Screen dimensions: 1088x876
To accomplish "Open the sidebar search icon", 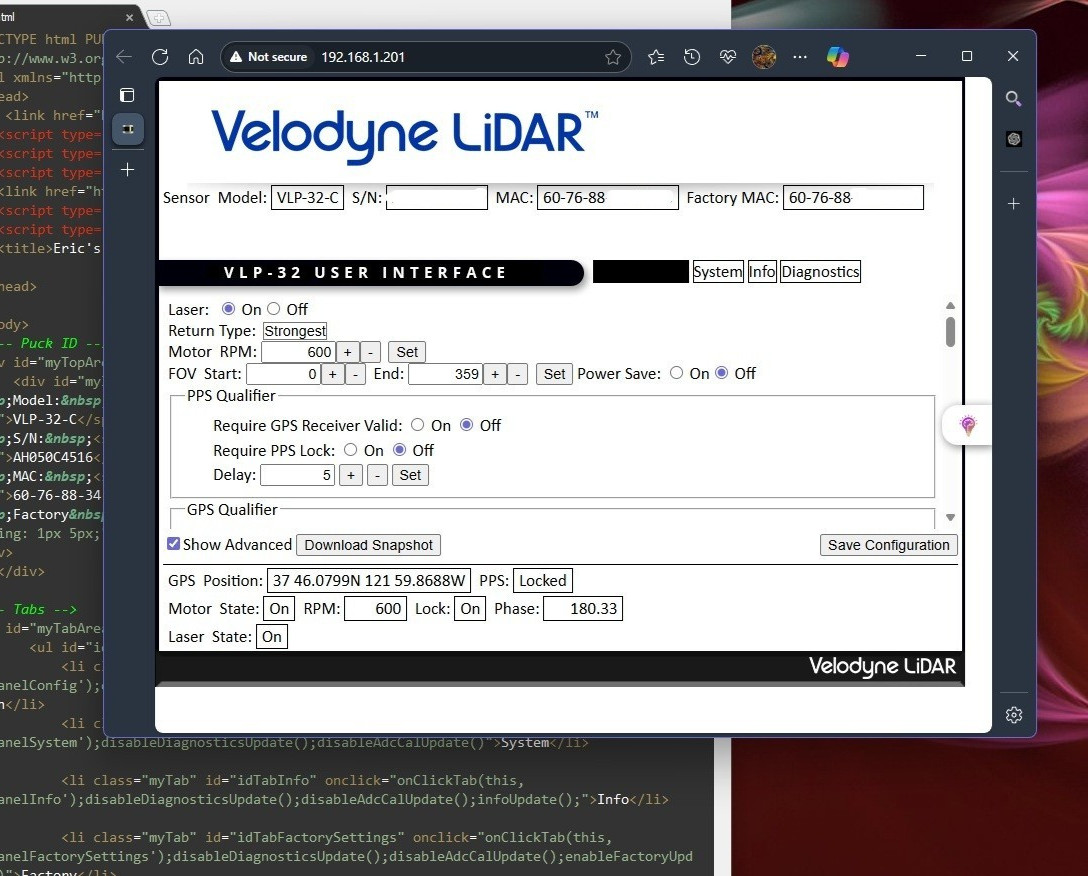I will coord(1014,99).
